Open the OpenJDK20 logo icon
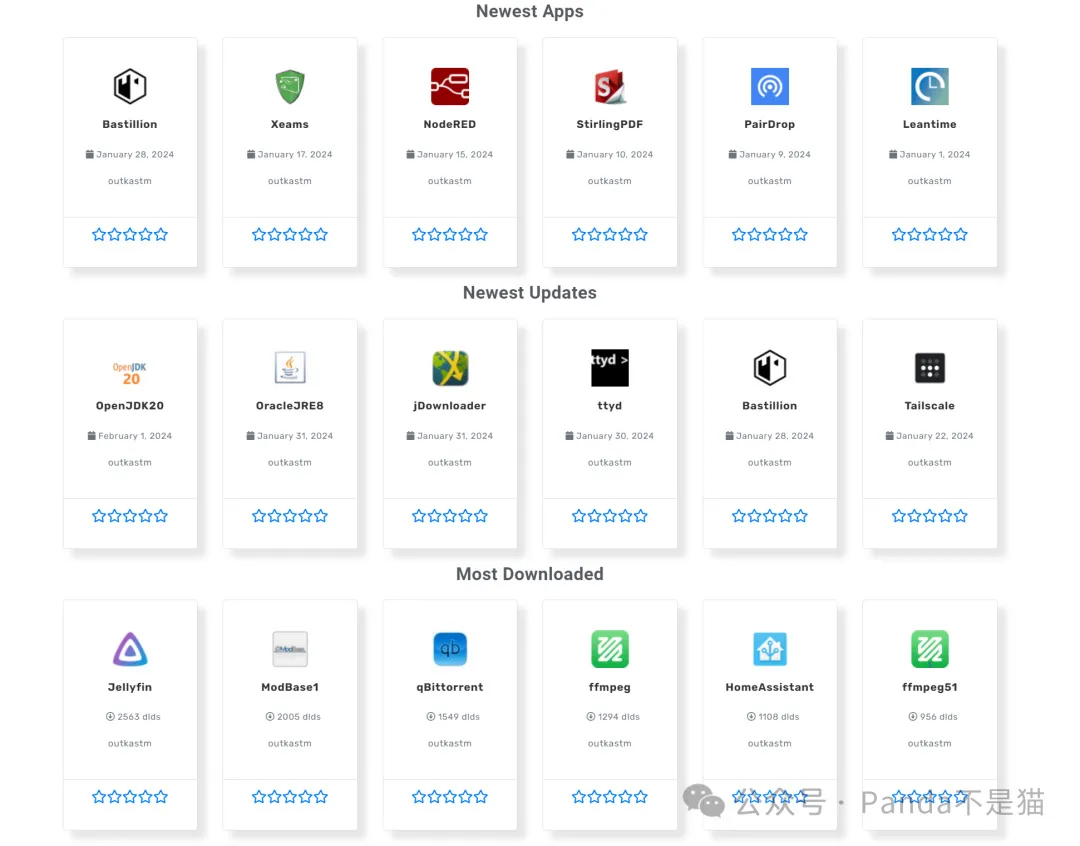1080x846 pixels. tap(129, 373)
